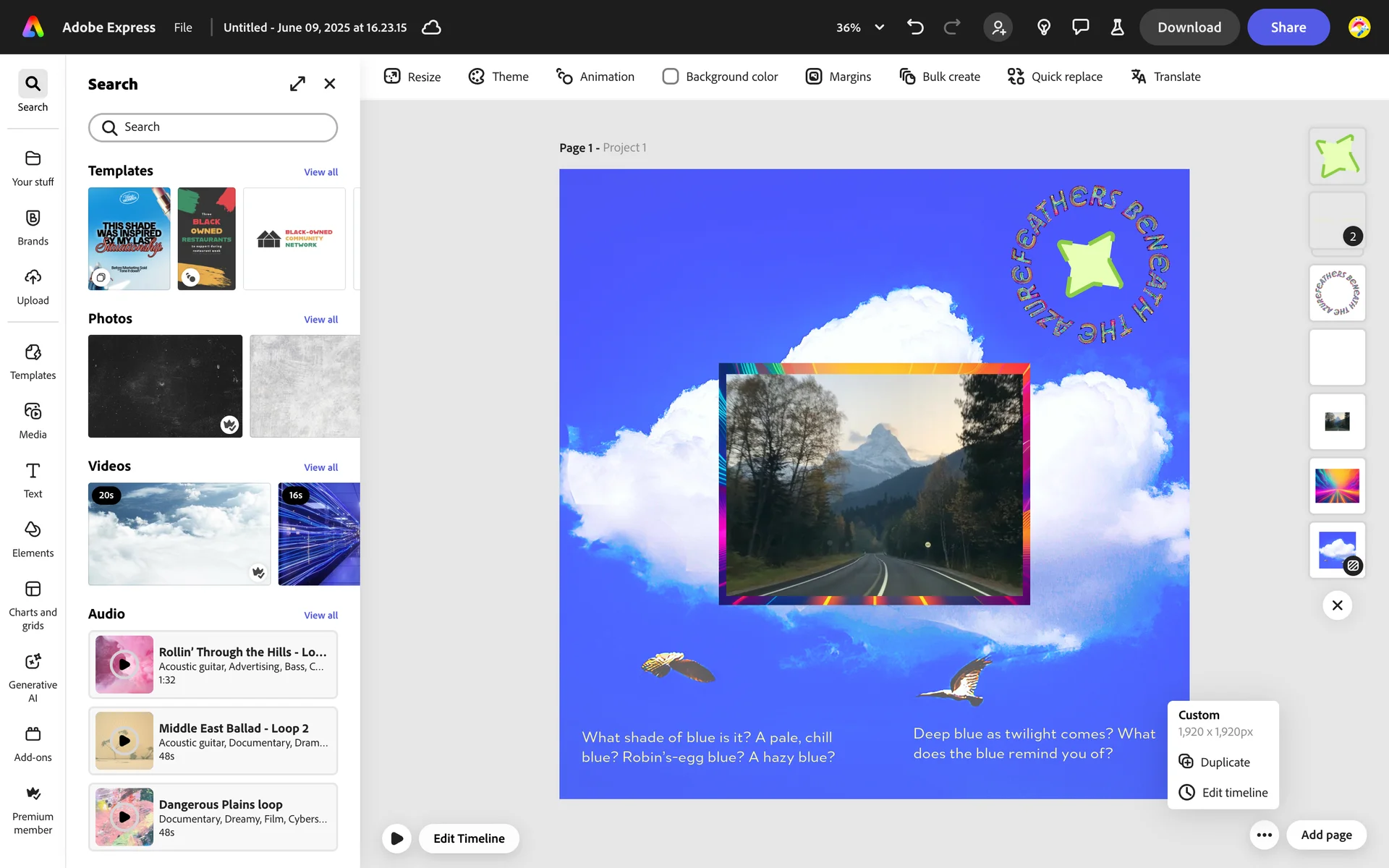Click the invite collaborator icon

click(998, 27)
